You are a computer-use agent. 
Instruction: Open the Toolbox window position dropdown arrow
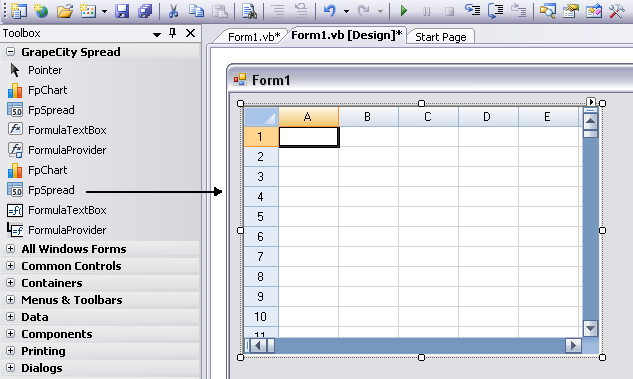[157, 35]
